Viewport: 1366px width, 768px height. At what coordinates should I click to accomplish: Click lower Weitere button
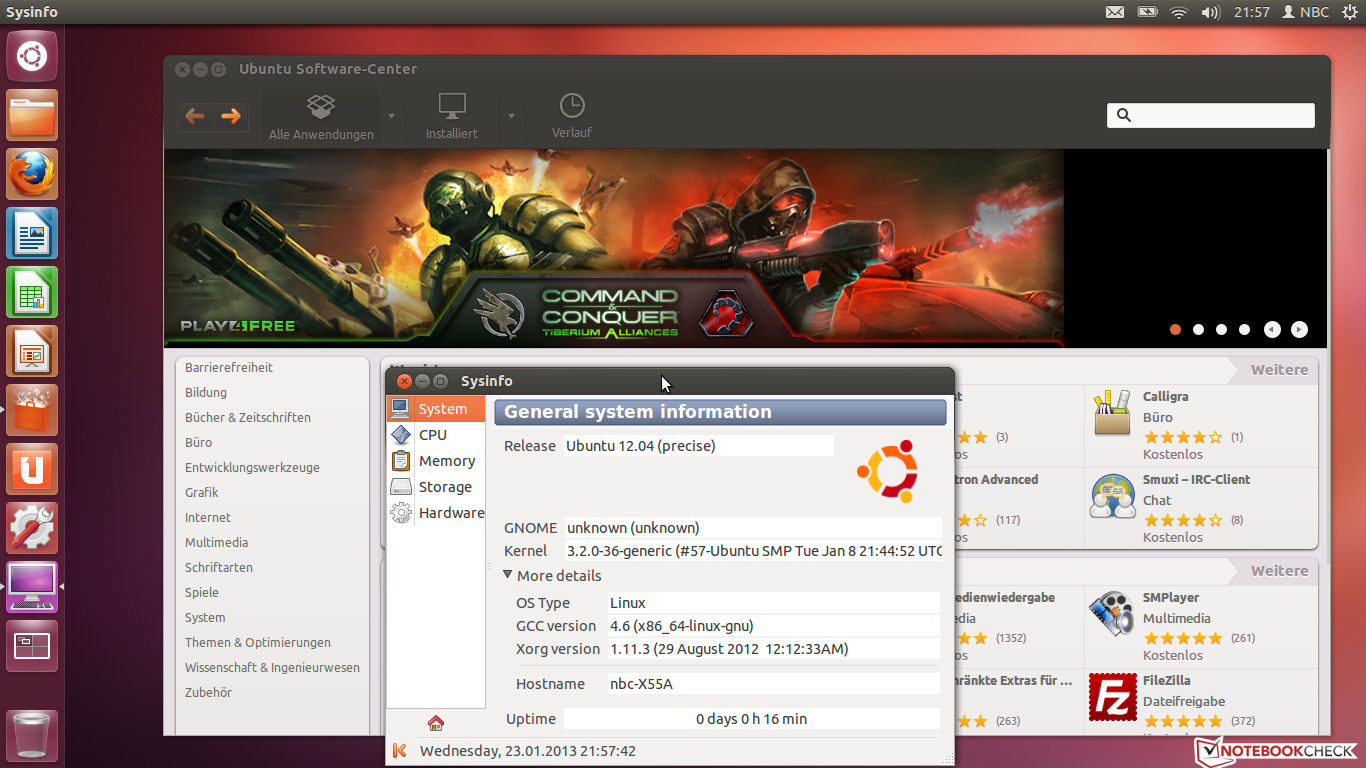(1279, 571)
